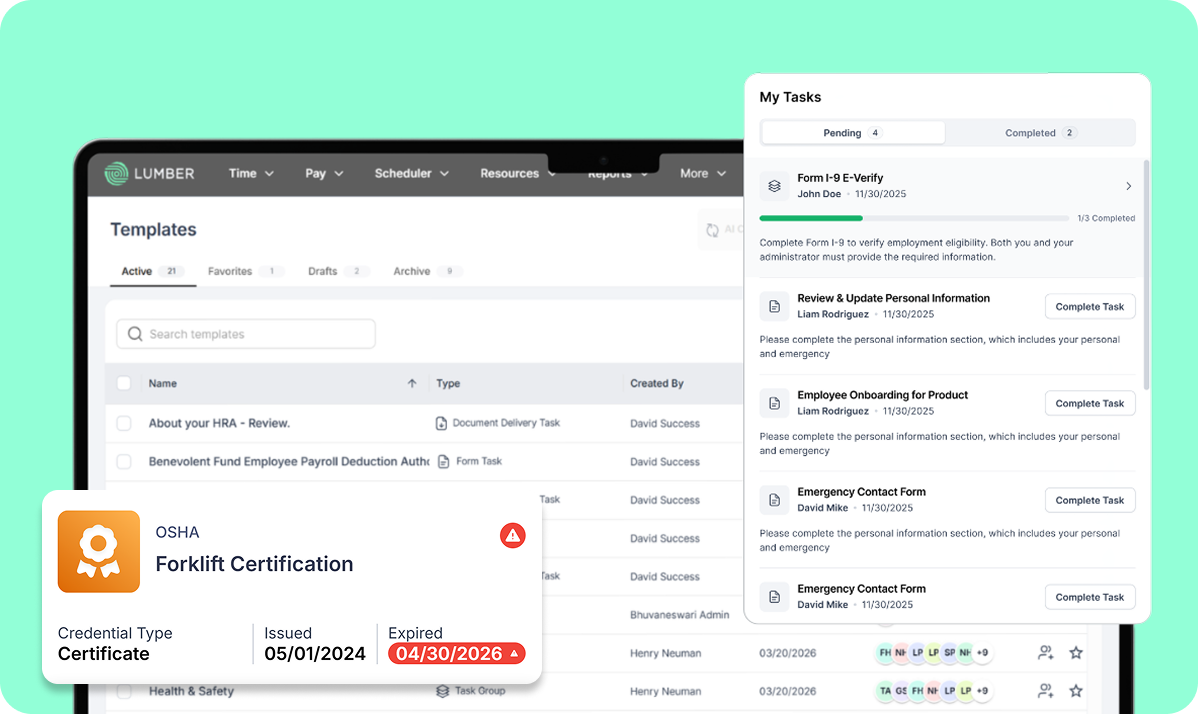Click the expired date 04/30/2026 badge
1198x714 pixels.
pos(456,654)
